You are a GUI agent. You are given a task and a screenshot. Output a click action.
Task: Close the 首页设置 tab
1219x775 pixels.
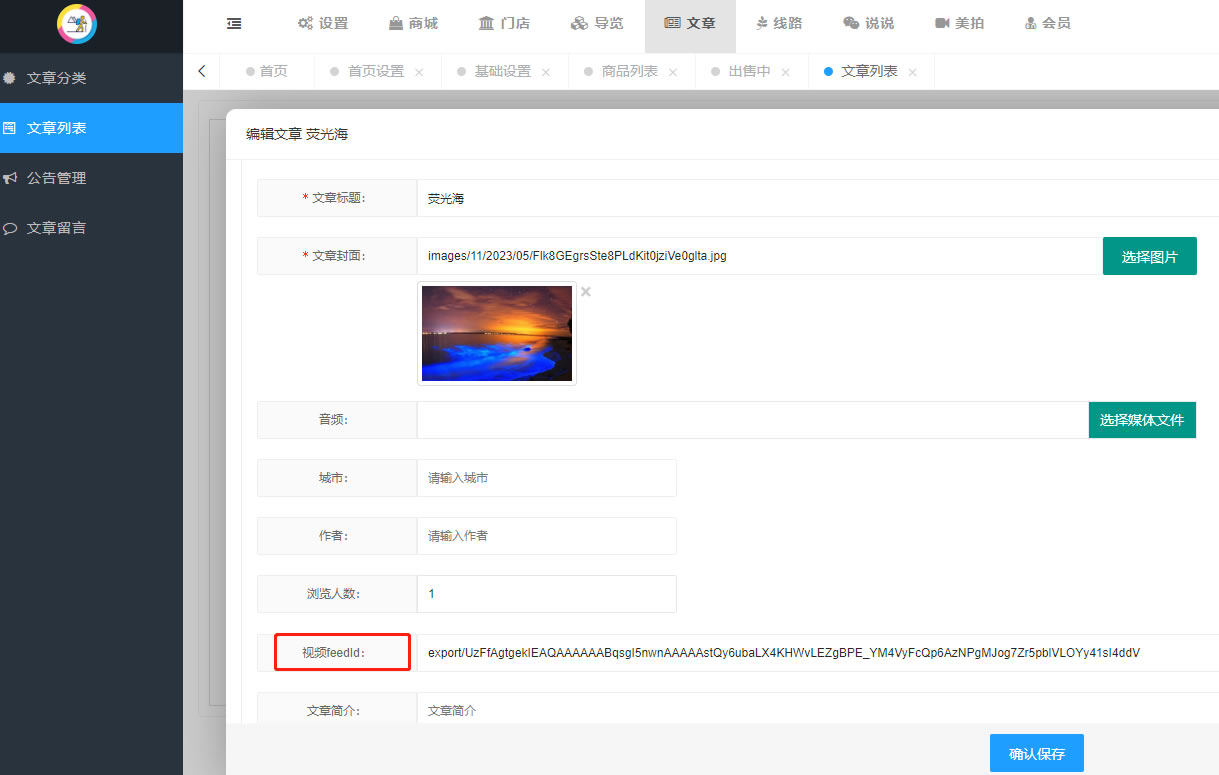click(x=419, y=72)
